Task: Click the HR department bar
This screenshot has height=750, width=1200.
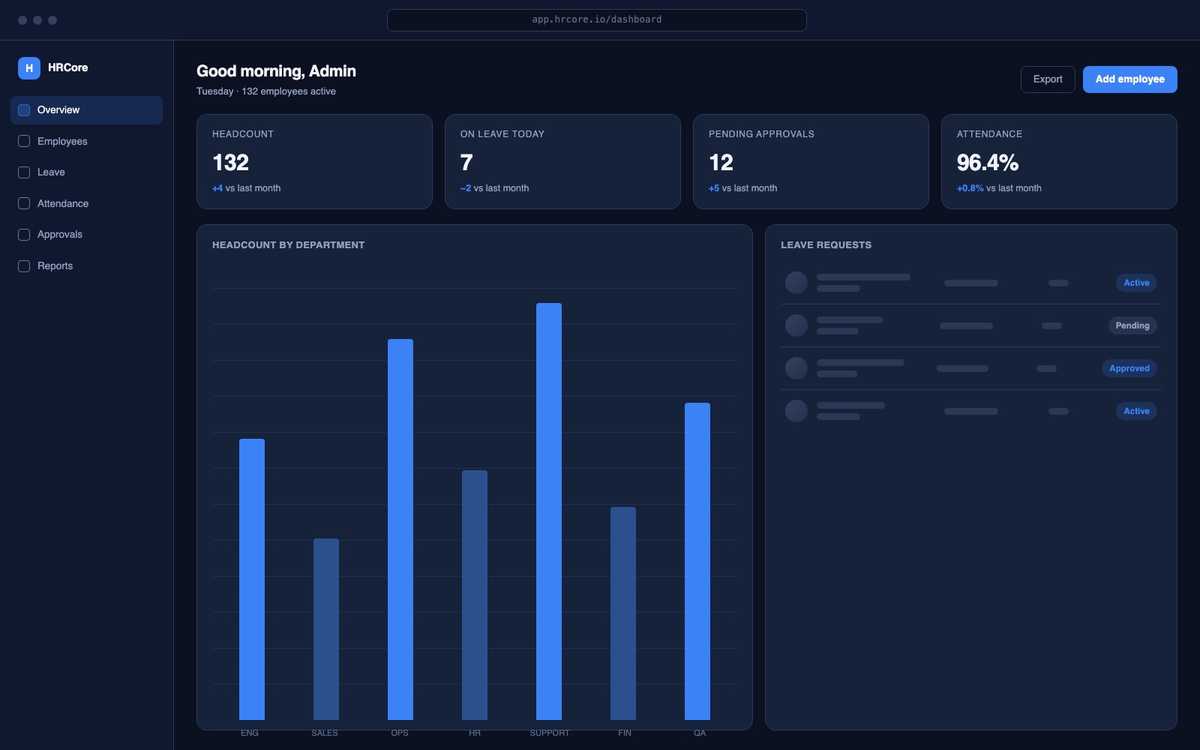Action: tap(475, 595)
